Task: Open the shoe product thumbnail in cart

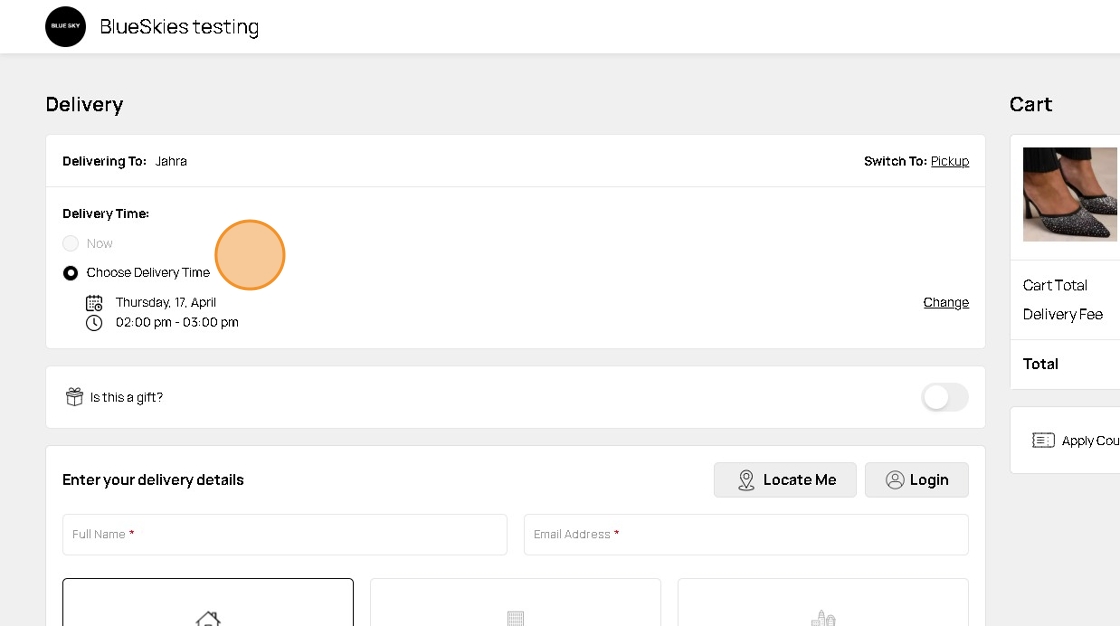Action: [1069, 194]
